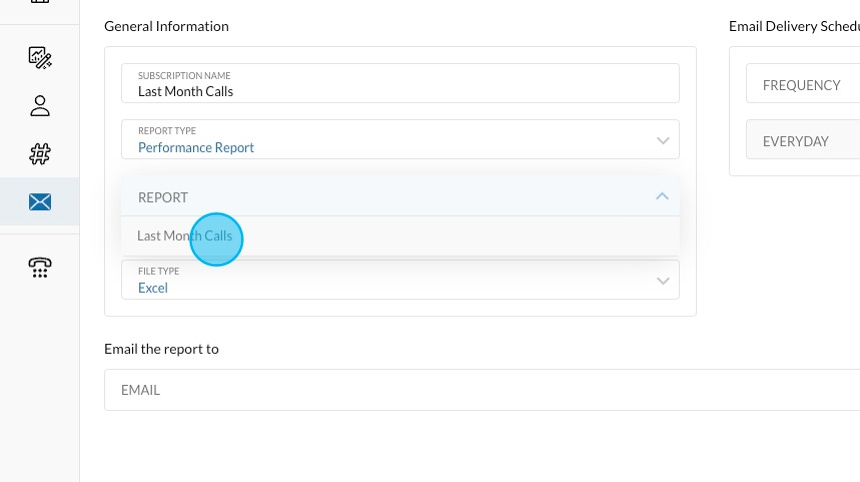This screenshot has width=860, height=482.
Task: Click the user profile sidebar icon
Action: (x=40, y=105)
